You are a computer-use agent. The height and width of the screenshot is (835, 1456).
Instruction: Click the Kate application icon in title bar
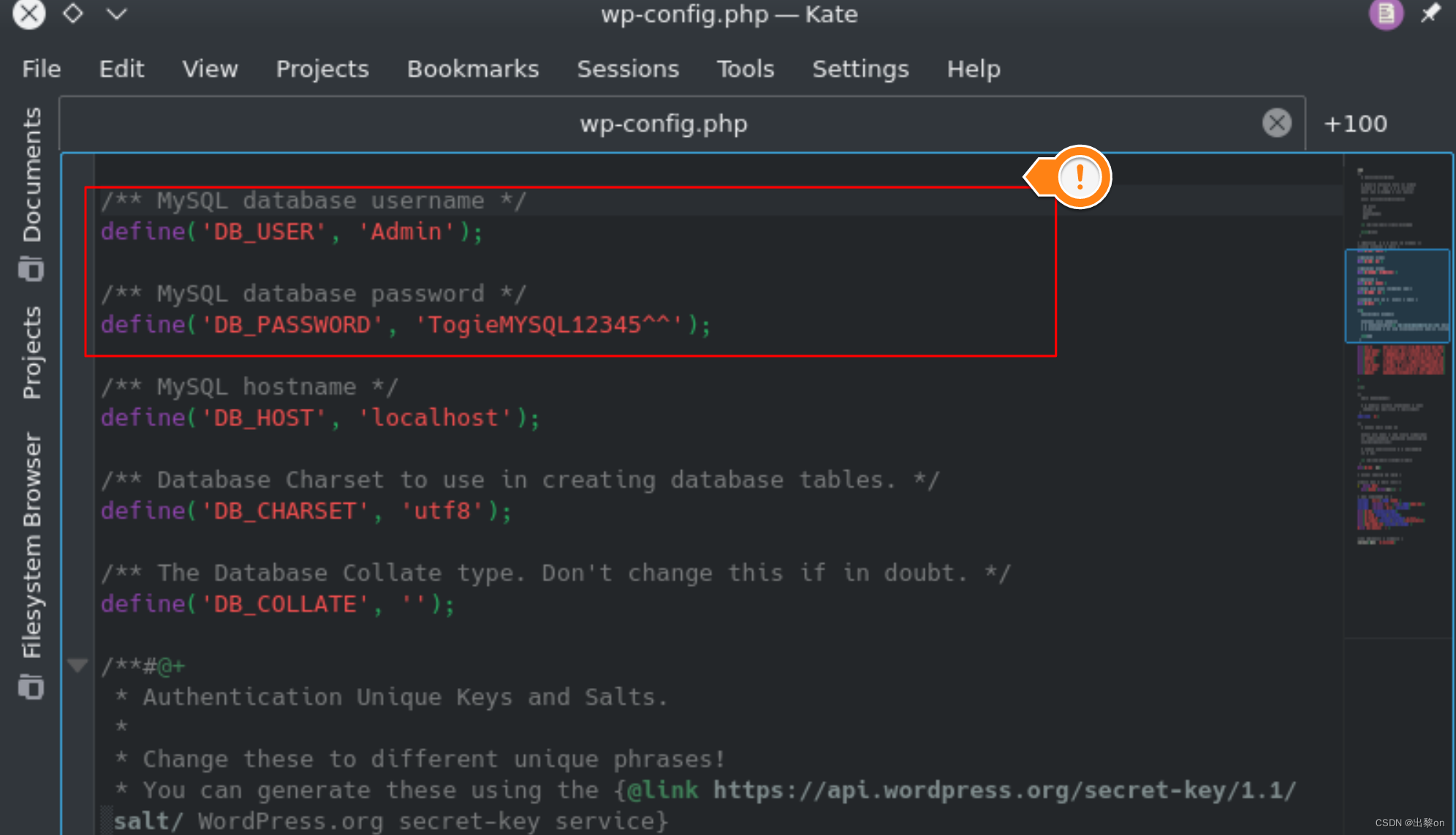[x=1386, y=14]
